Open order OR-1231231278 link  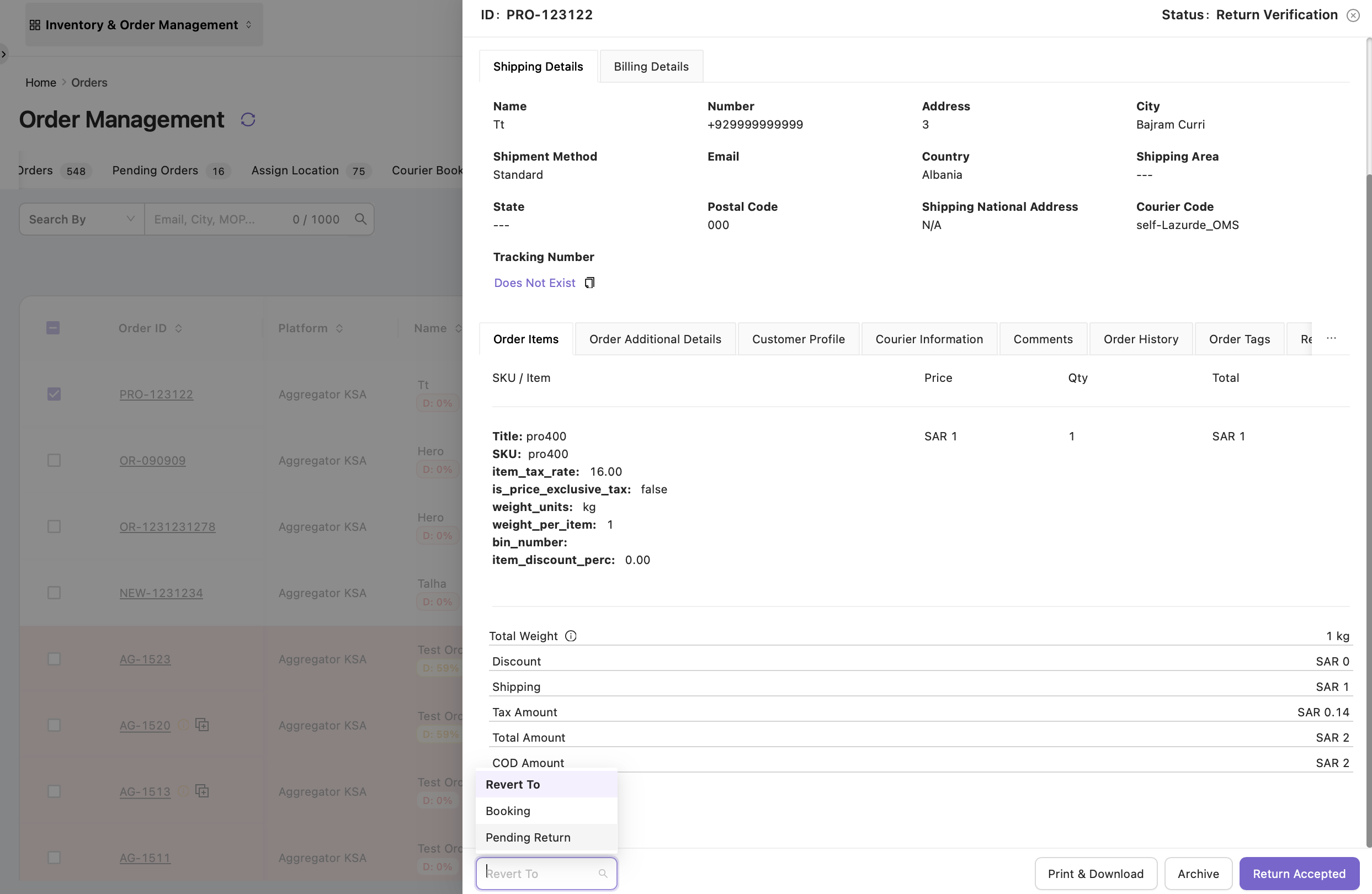tap(167, 527)
